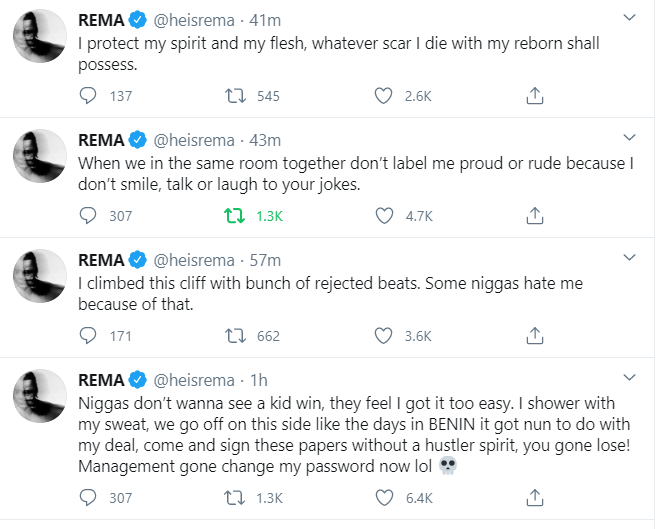Share the 'kid win' BENIN tweet
The height and width of the screenshot is (529, 657).
click(534, 497)
